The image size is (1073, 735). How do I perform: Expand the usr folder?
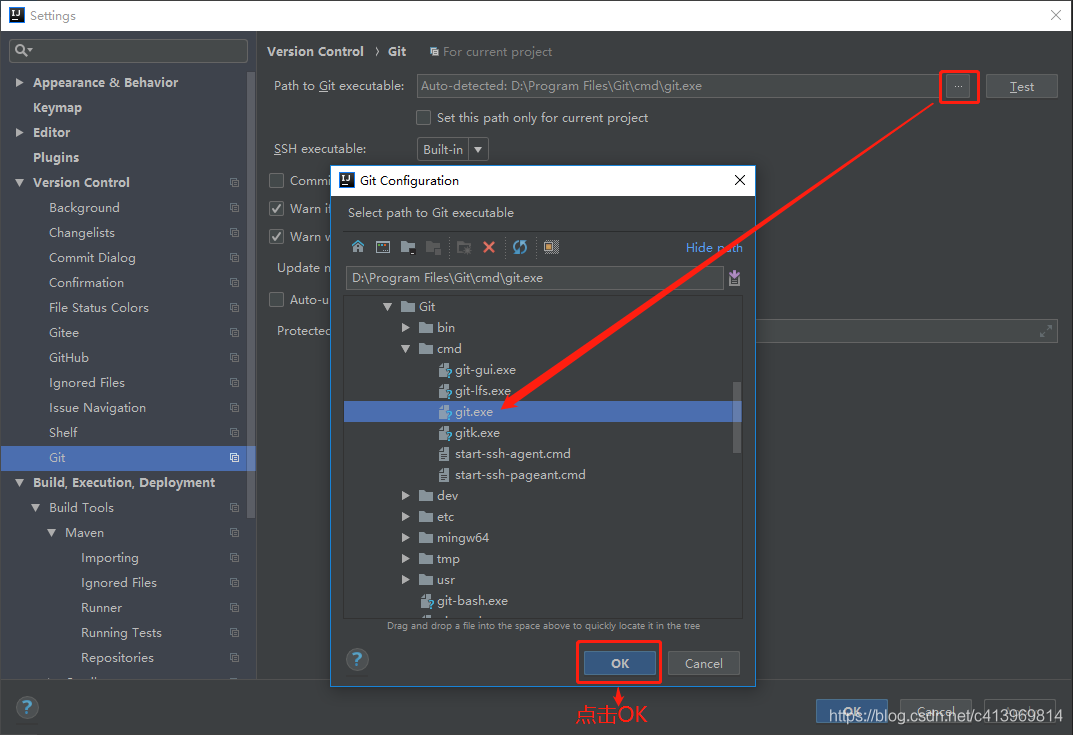(x=406, y=580)
